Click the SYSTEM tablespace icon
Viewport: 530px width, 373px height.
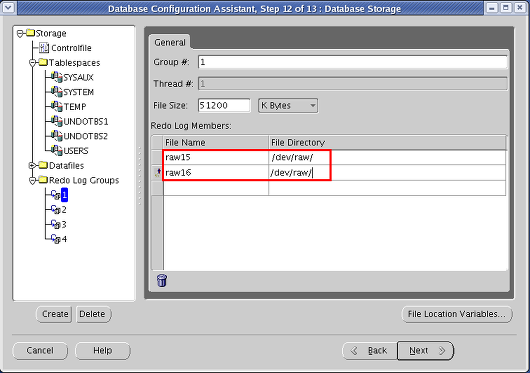click(x=56, y=92)
